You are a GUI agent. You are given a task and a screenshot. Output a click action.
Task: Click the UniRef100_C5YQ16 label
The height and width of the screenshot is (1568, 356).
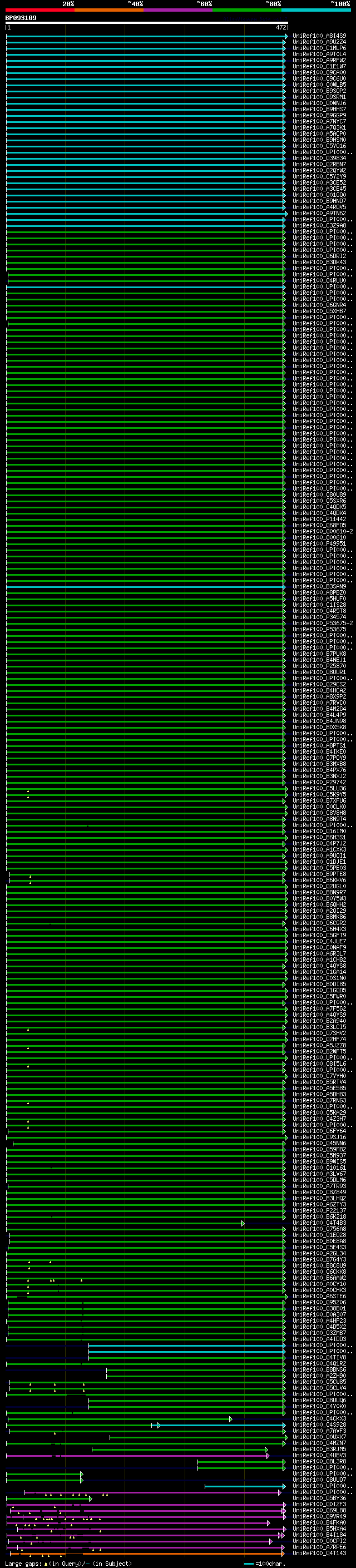[x=319, y=146]
